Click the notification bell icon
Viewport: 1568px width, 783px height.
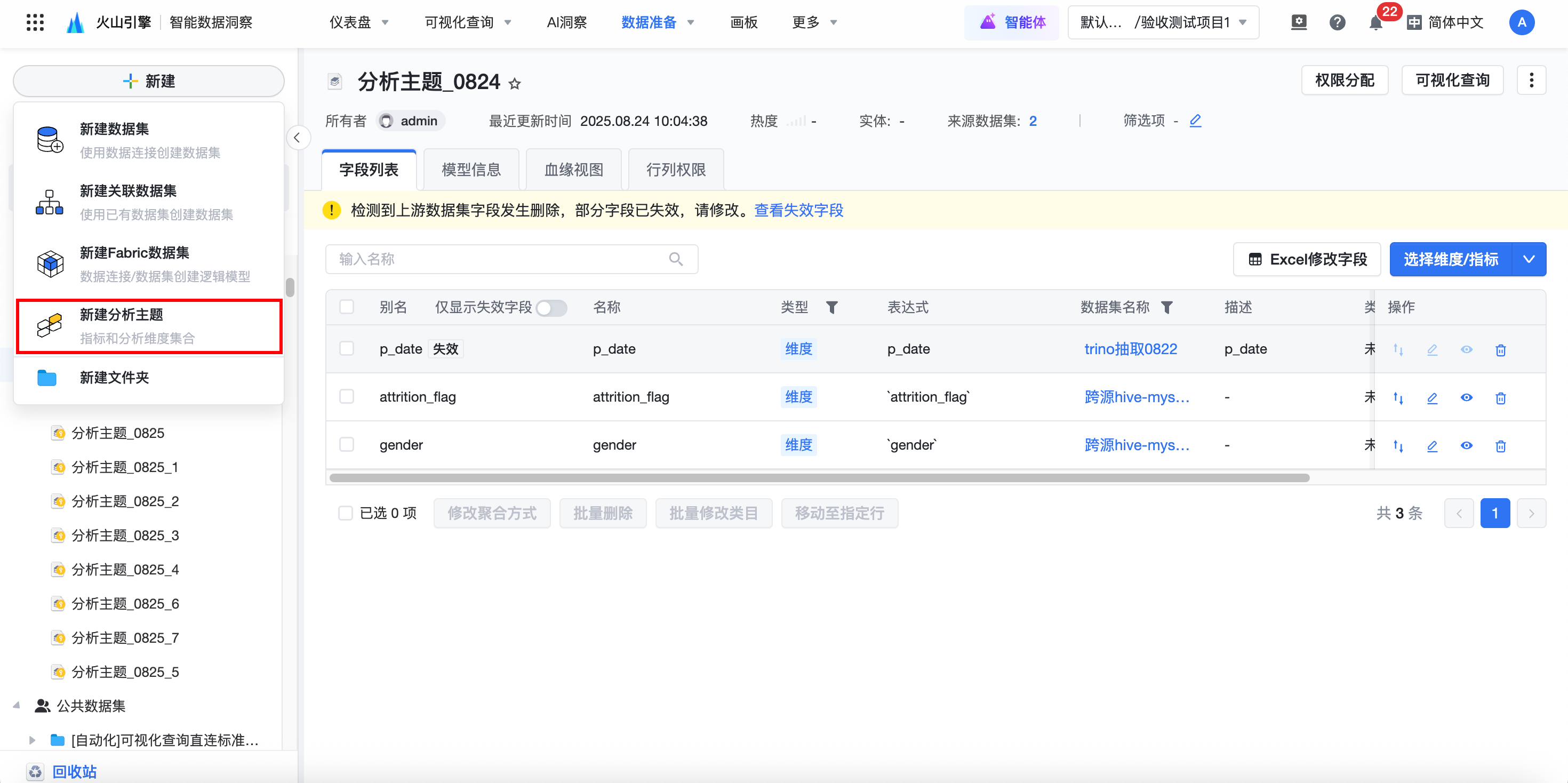click(x=1375, y=23)
